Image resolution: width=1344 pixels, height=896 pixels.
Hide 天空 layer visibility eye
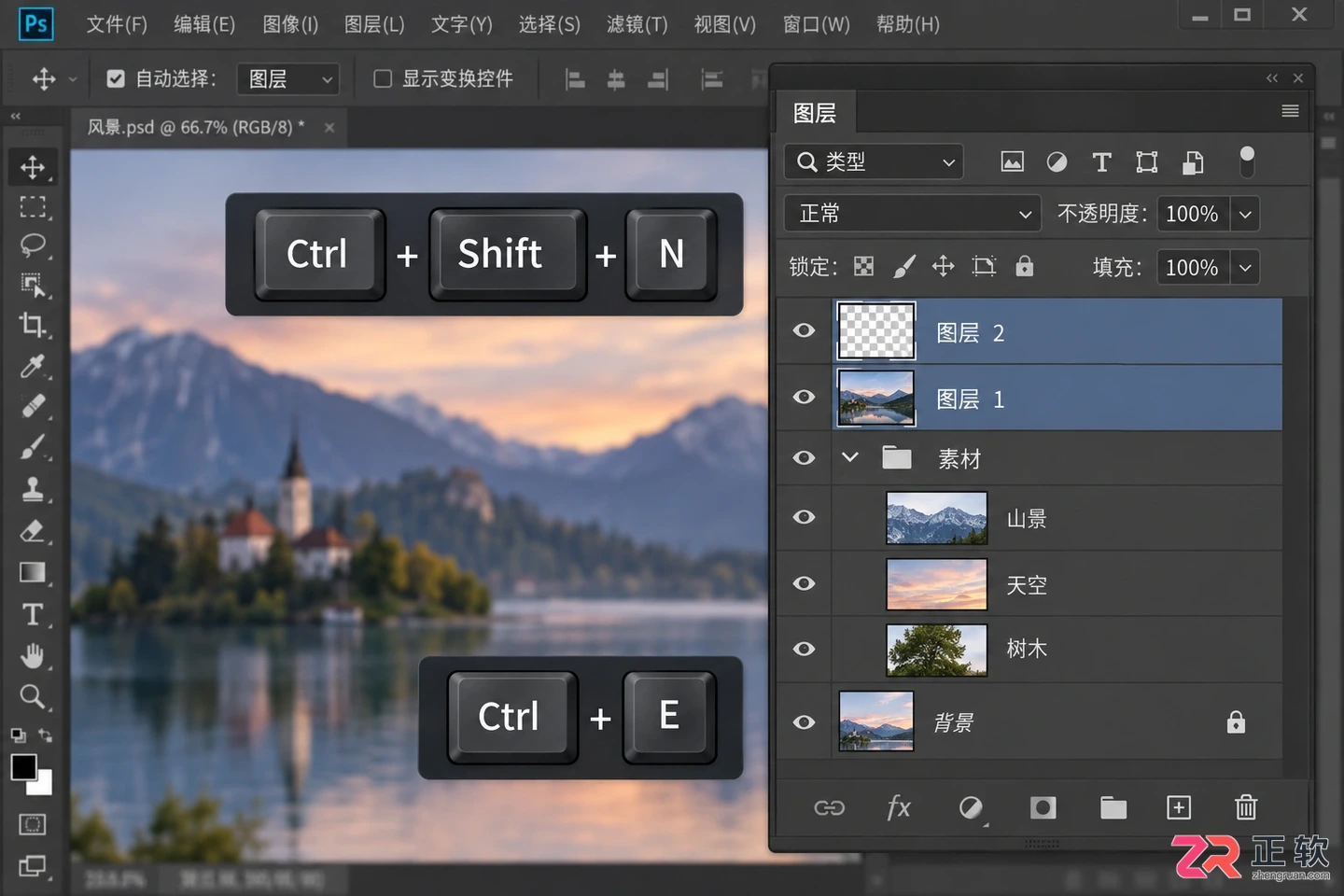tap(804, 583)
